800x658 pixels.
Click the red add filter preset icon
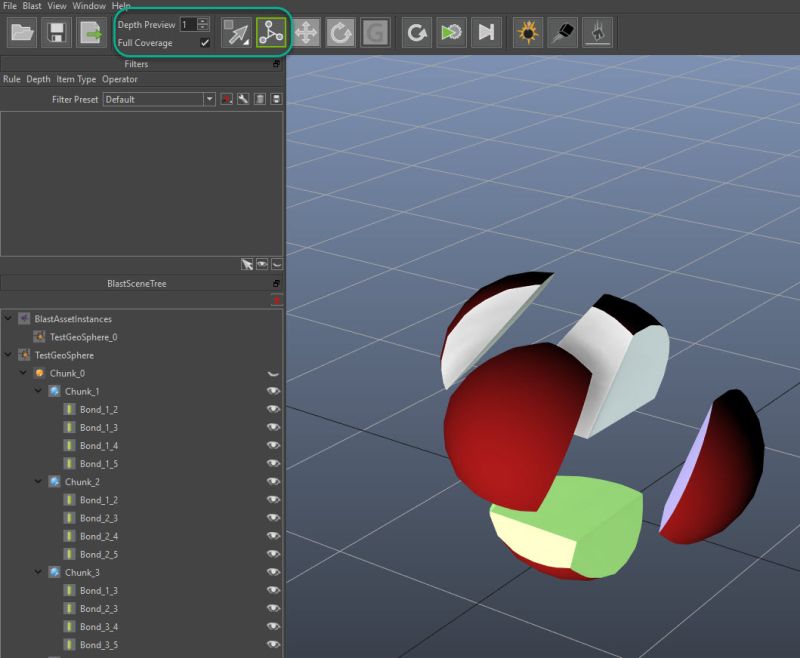[x=227, y=99]
